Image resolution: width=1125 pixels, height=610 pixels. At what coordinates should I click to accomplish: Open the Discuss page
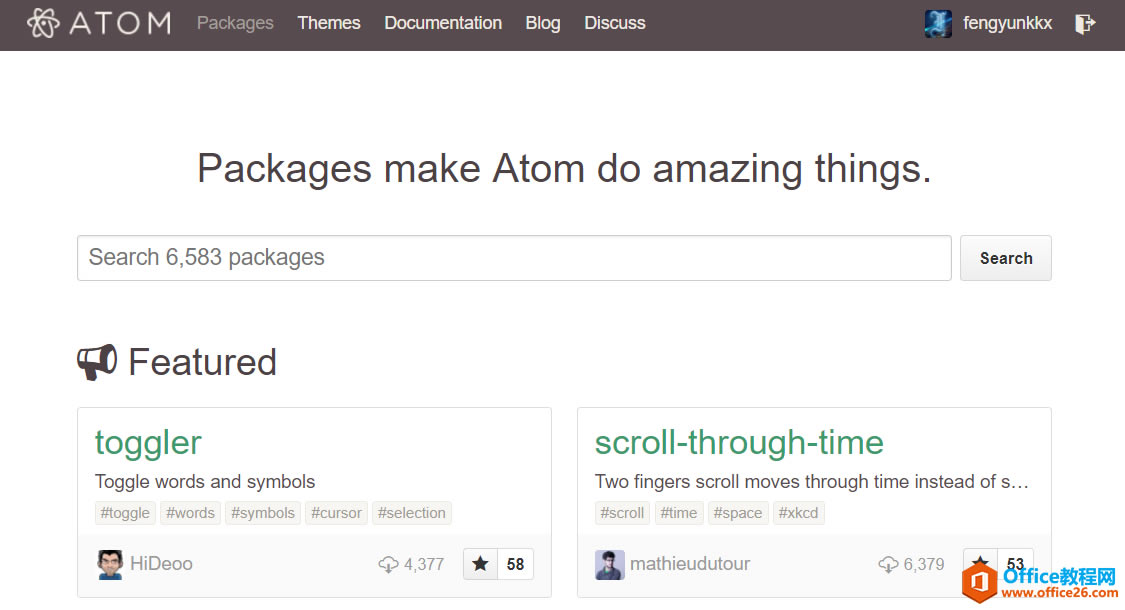pyautogui.click(x=615, y=22)
